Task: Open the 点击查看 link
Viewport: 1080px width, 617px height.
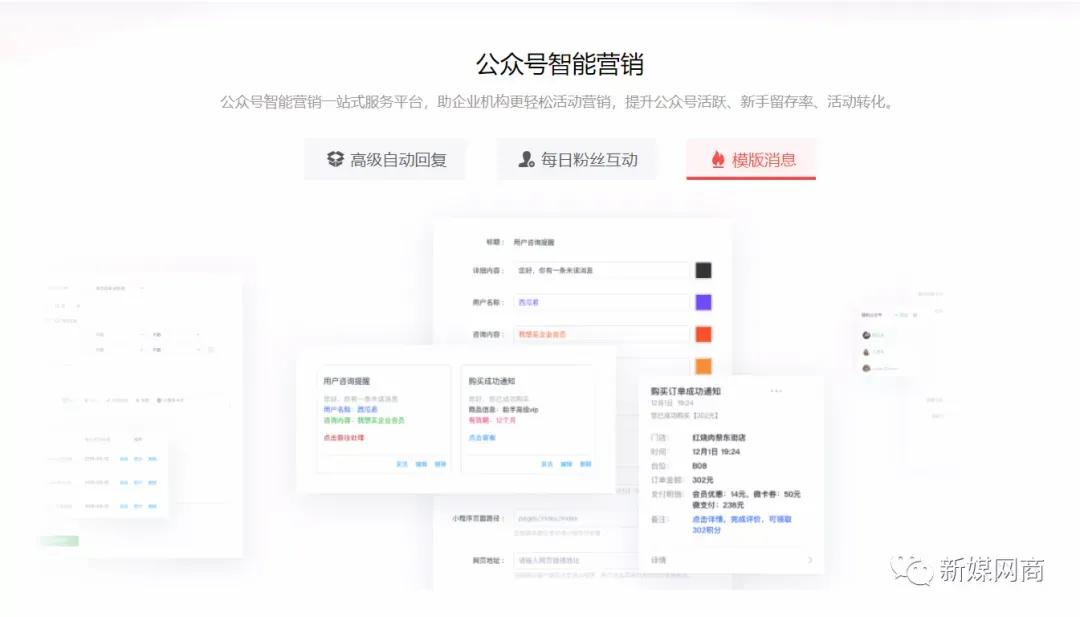Action: pyautogui.click(x=481, y=437)
